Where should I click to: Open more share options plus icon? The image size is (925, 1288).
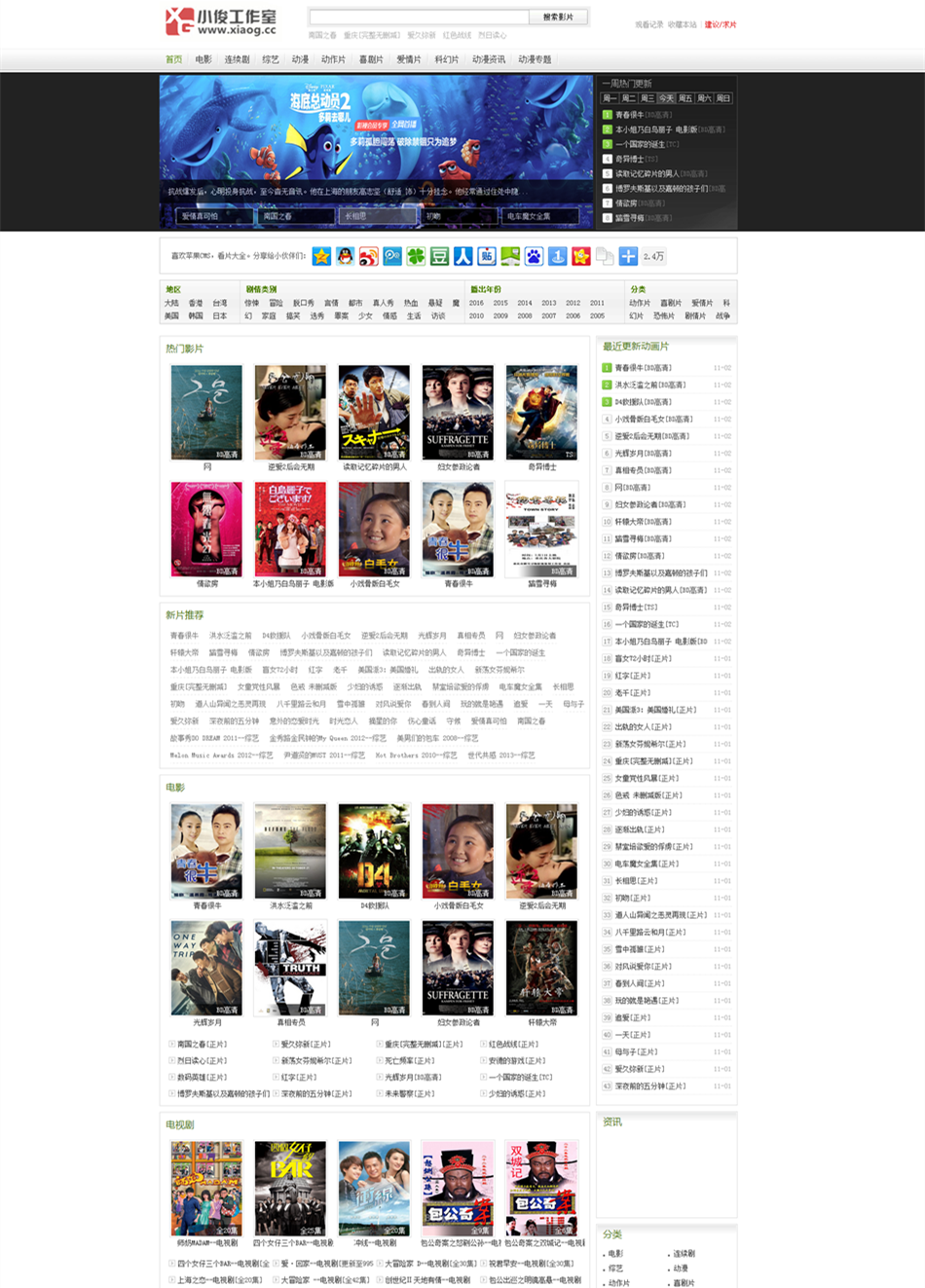(629, 256)
